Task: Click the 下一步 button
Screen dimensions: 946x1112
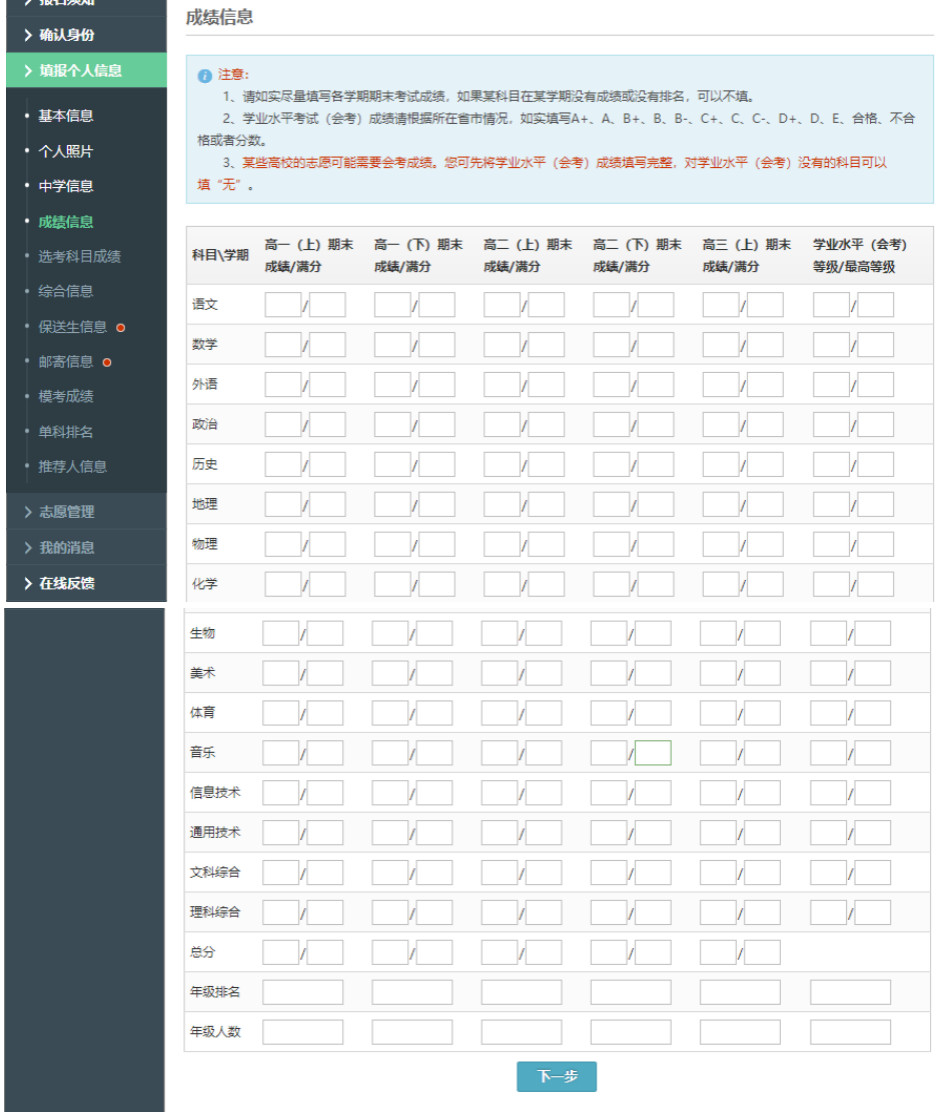Action: click(557, 1077)
